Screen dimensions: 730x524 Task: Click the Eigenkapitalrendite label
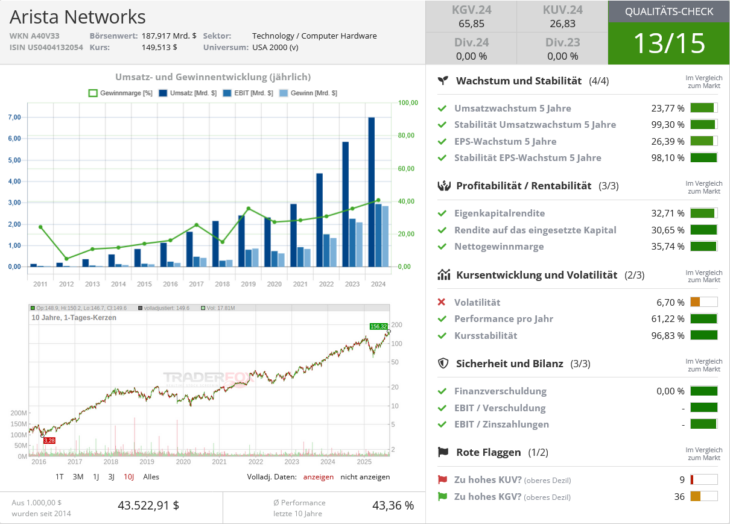click(x=500, y=213)
